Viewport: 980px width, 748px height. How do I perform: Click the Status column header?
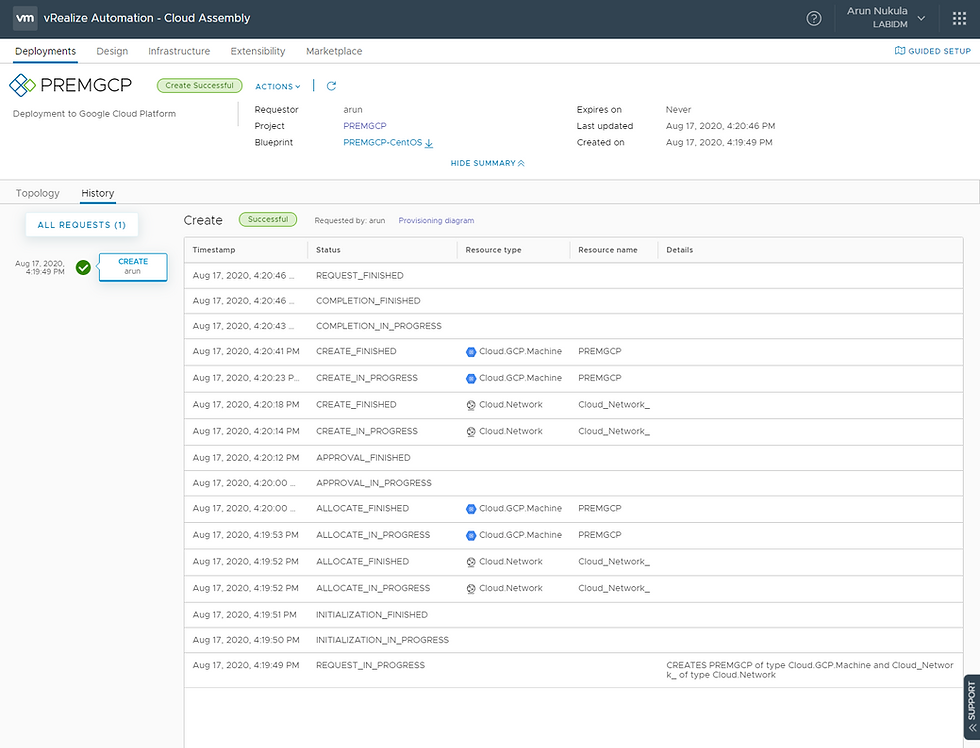(x=328, y=250)
